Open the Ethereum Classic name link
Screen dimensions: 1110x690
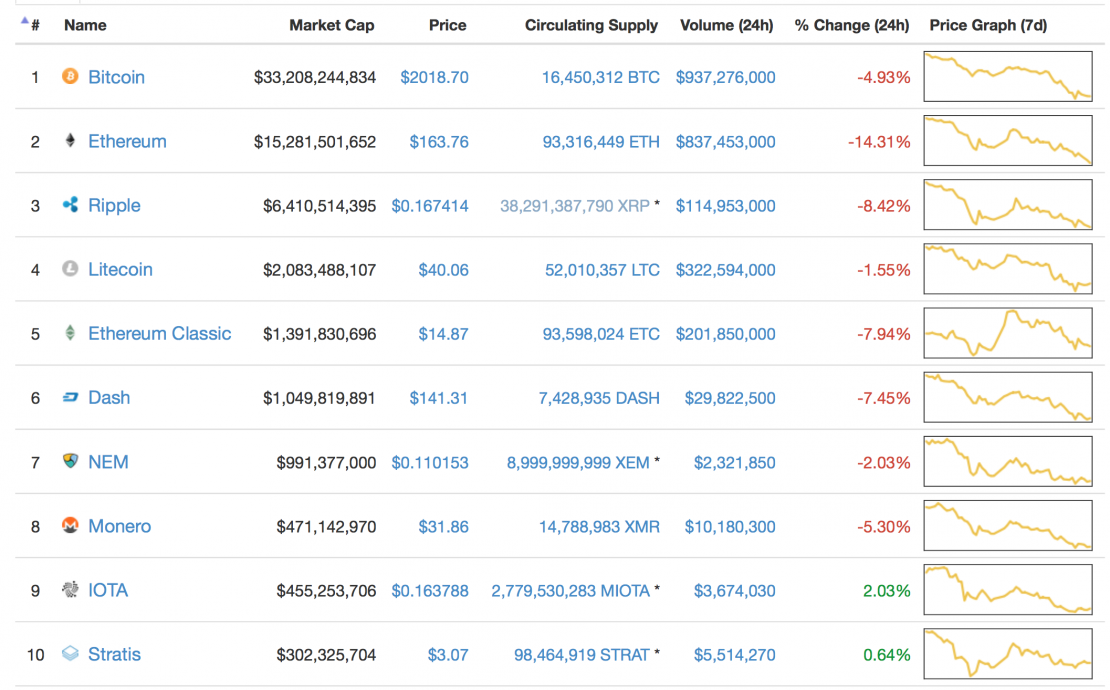tap(159, 333)
